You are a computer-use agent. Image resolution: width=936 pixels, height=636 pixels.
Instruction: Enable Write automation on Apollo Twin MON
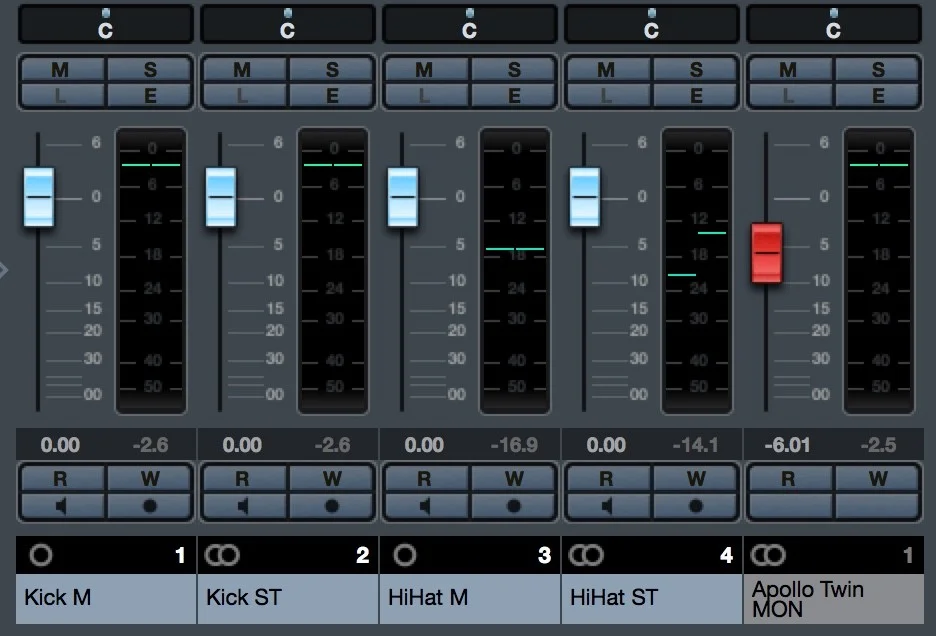click(878, 478)
